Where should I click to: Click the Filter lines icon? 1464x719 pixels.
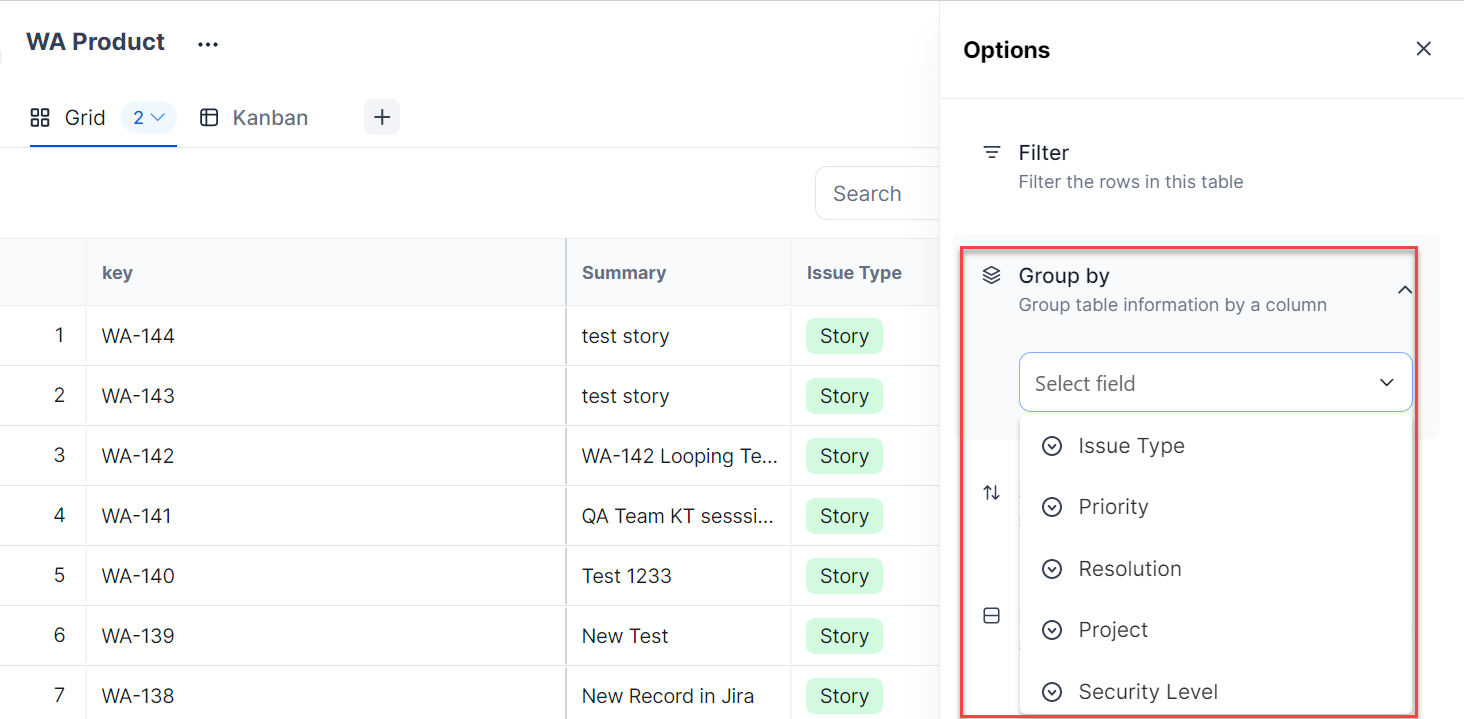point(991,153)
